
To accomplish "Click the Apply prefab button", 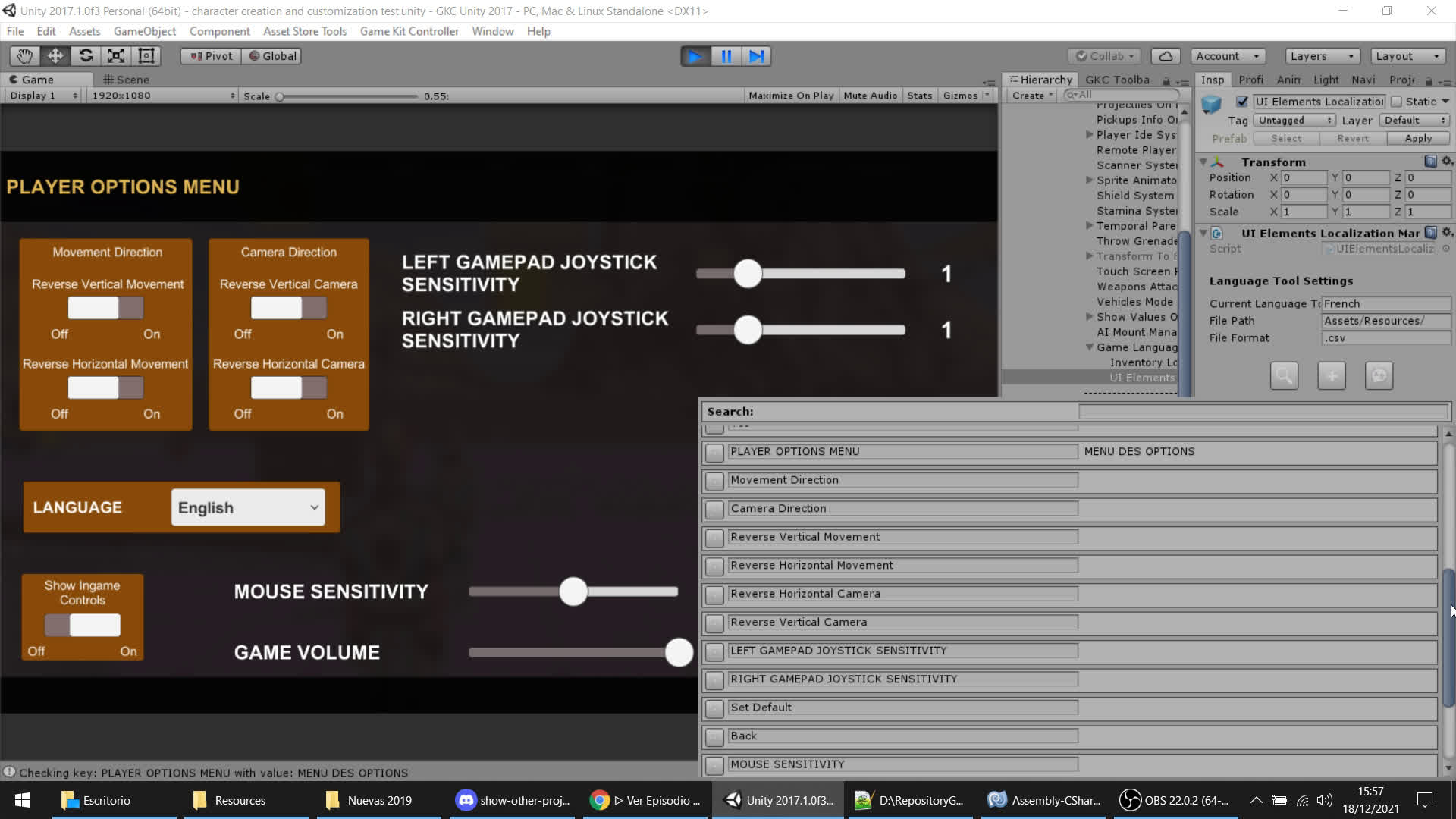I will [1417, 139].
